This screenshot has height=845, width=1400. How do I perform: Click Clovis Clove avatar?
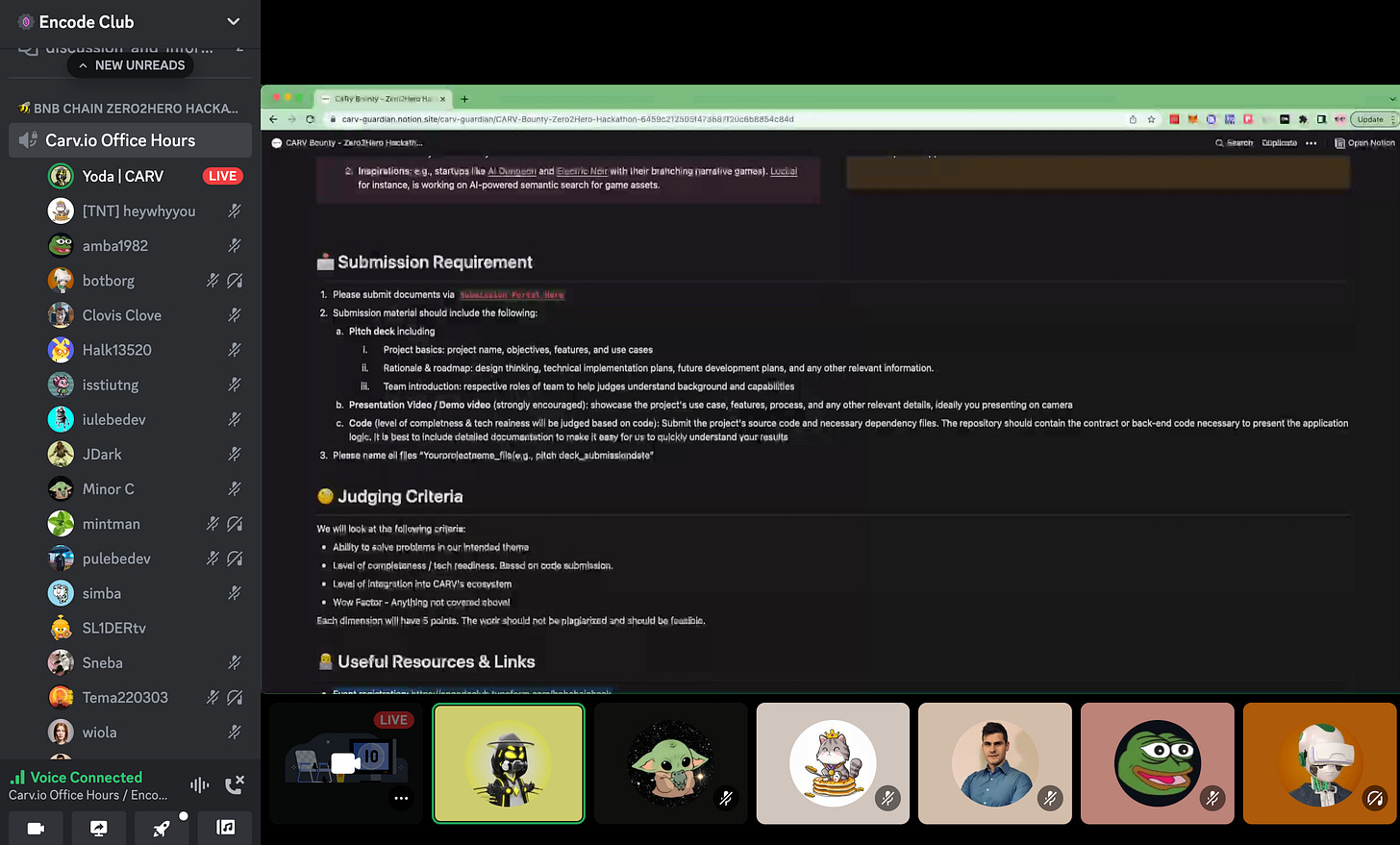[x=61, y=315]
